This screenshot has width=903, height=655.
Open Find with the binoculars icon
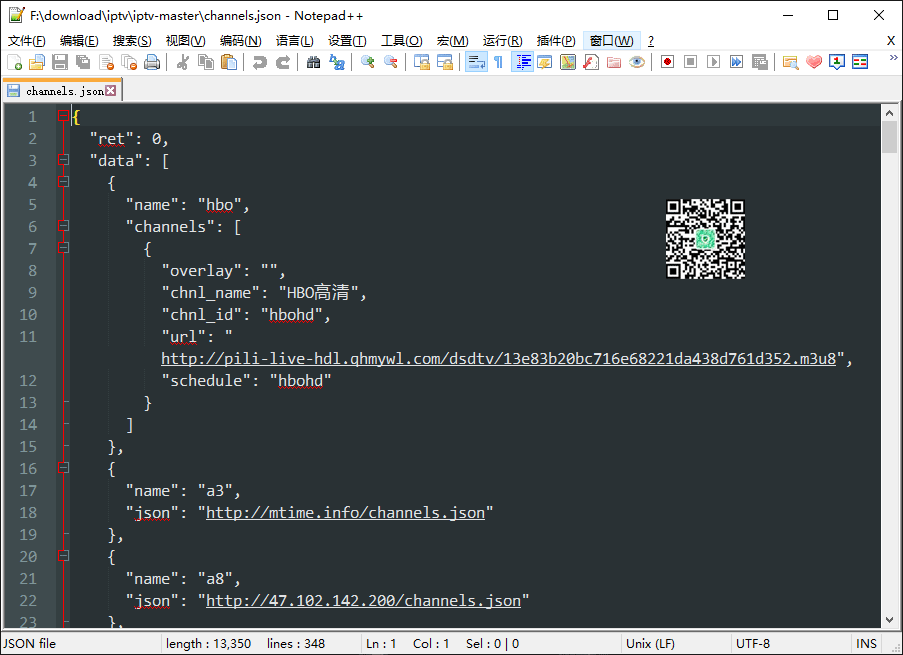[313, 62]
